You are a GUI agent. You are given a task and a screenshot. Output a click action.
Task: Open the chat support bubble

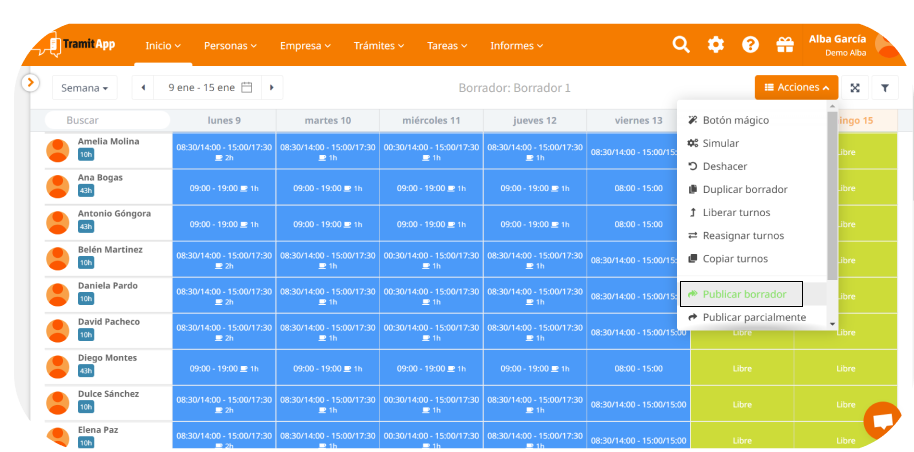(x=882, y=421)
